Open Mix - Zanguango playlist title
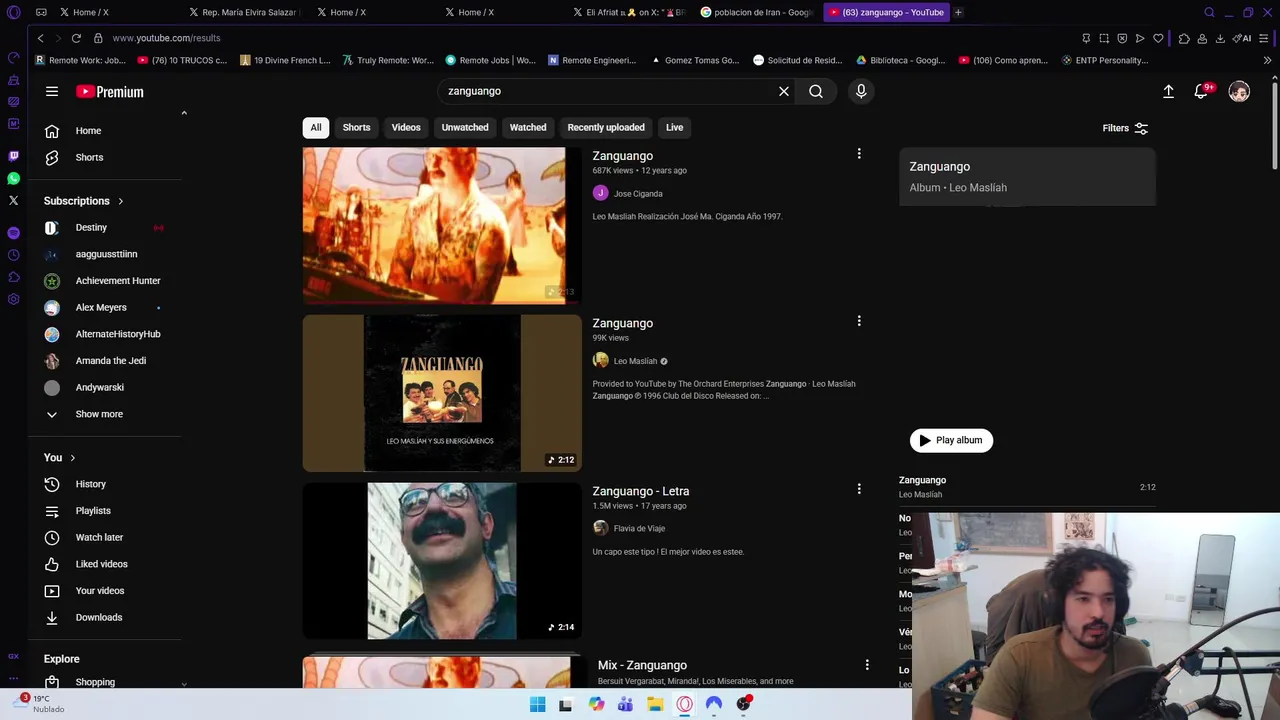The width and height of the screenshot is (1280, 720). point(642,665)
